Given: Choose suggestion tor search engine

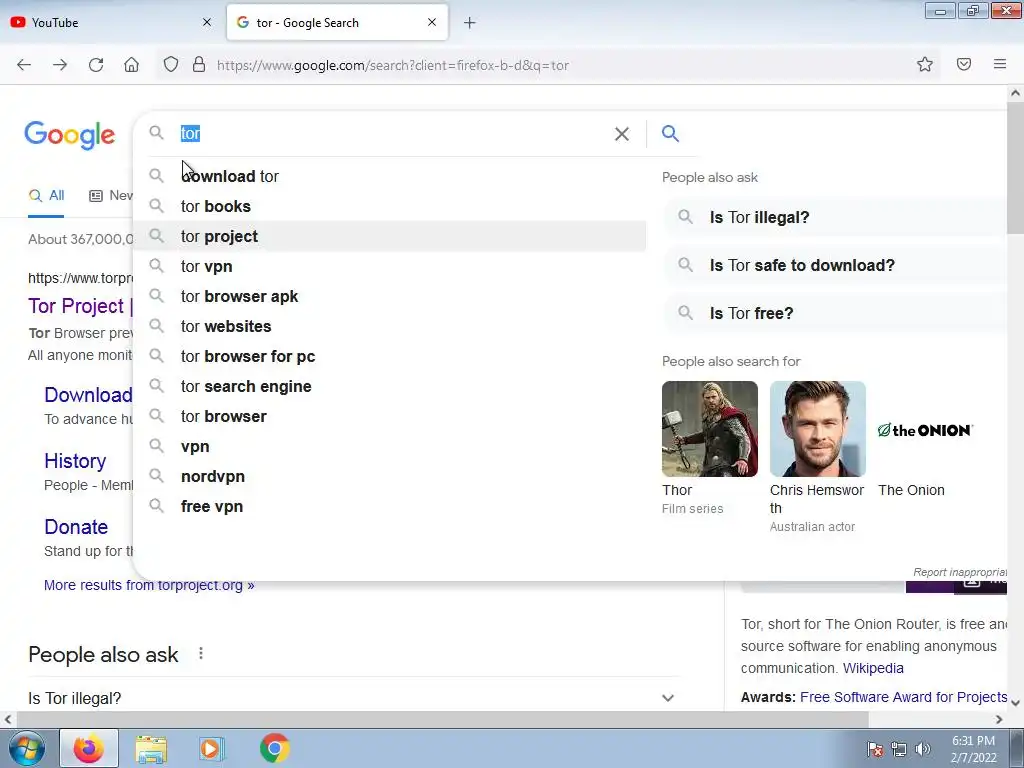Looking at the screenshot, I should click(x=389, y=387).
